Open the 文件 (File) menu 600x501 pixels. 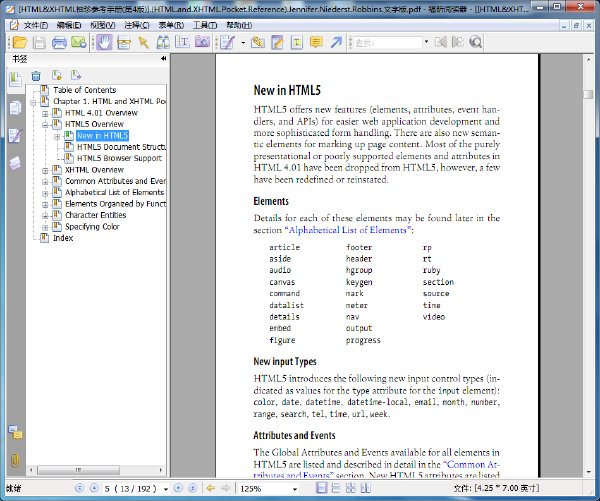coord(36,25)
